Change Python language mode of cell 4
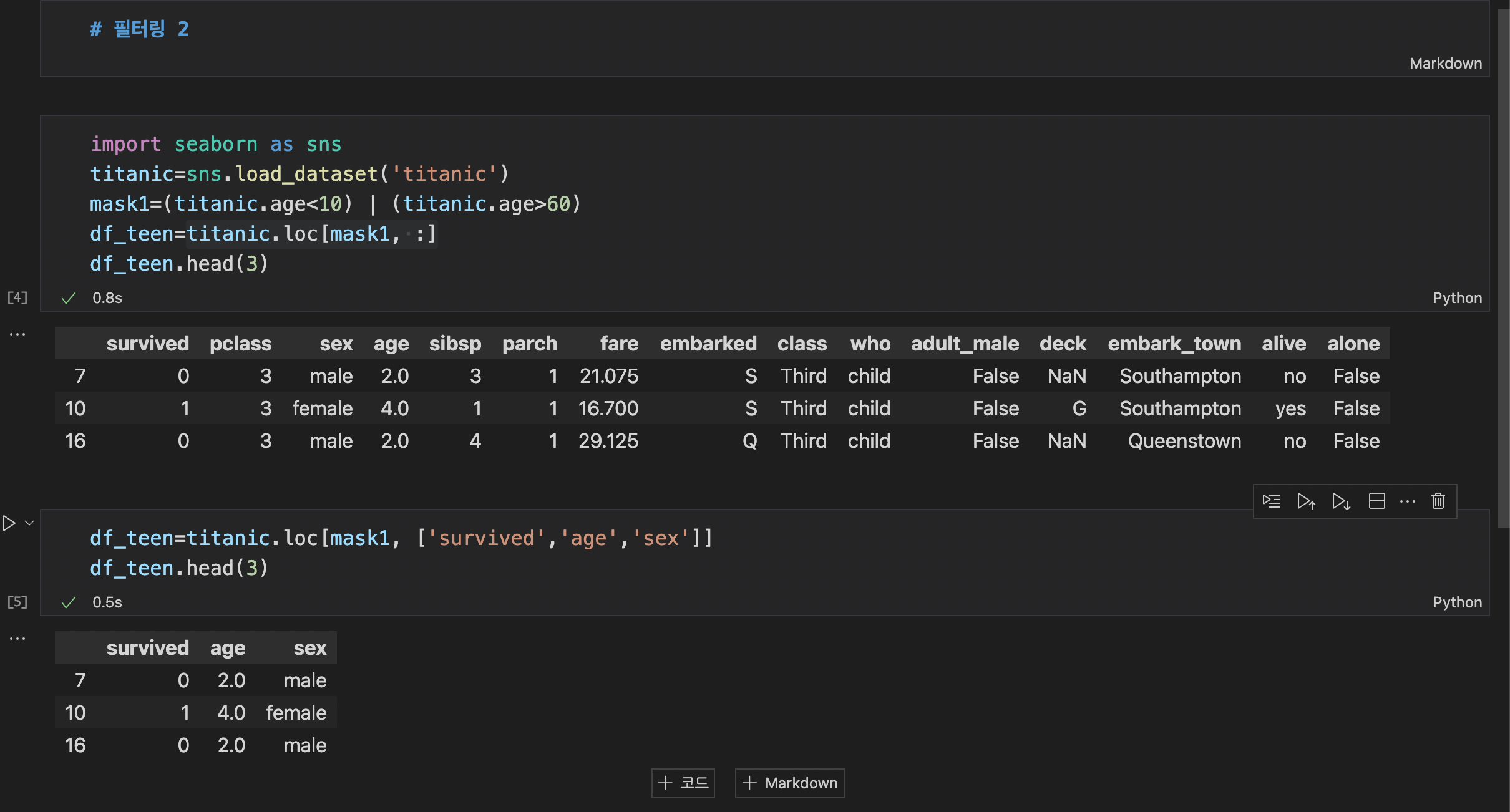The width and height of the screenshot is (1510, 812). tap(1457, 298)
